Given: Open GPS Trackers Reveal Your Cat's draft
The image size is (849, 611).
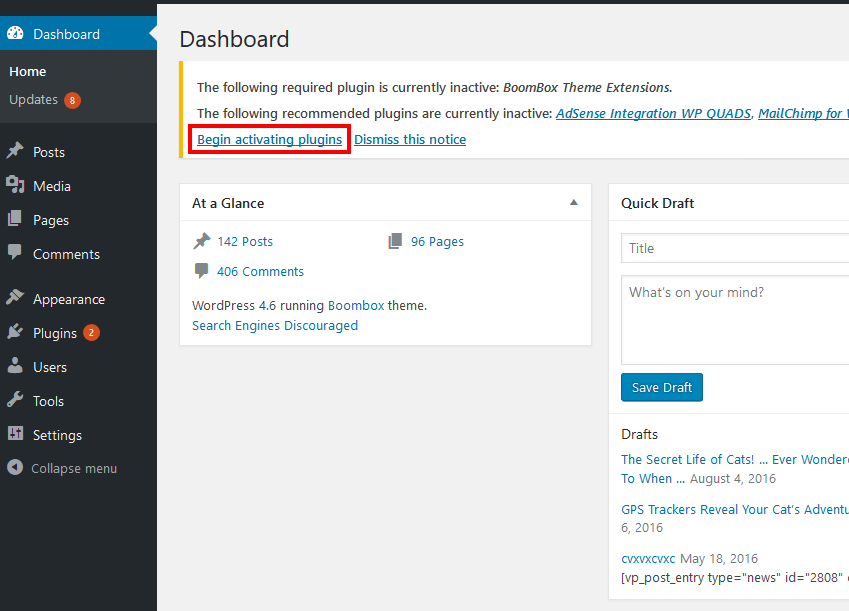Looking at the screenshot, I should (735, 510).
